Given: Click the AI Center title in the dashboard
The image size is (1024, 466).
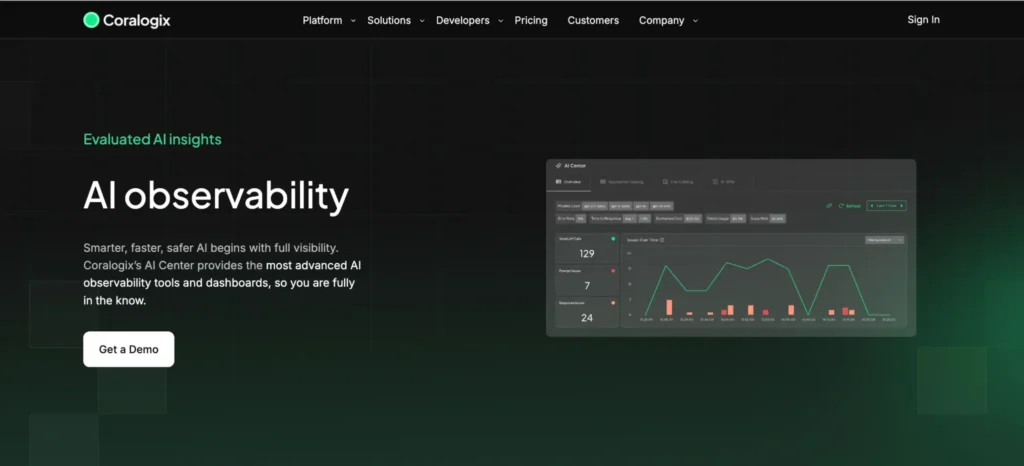Looking at the screenshot, I should point(575,166).
